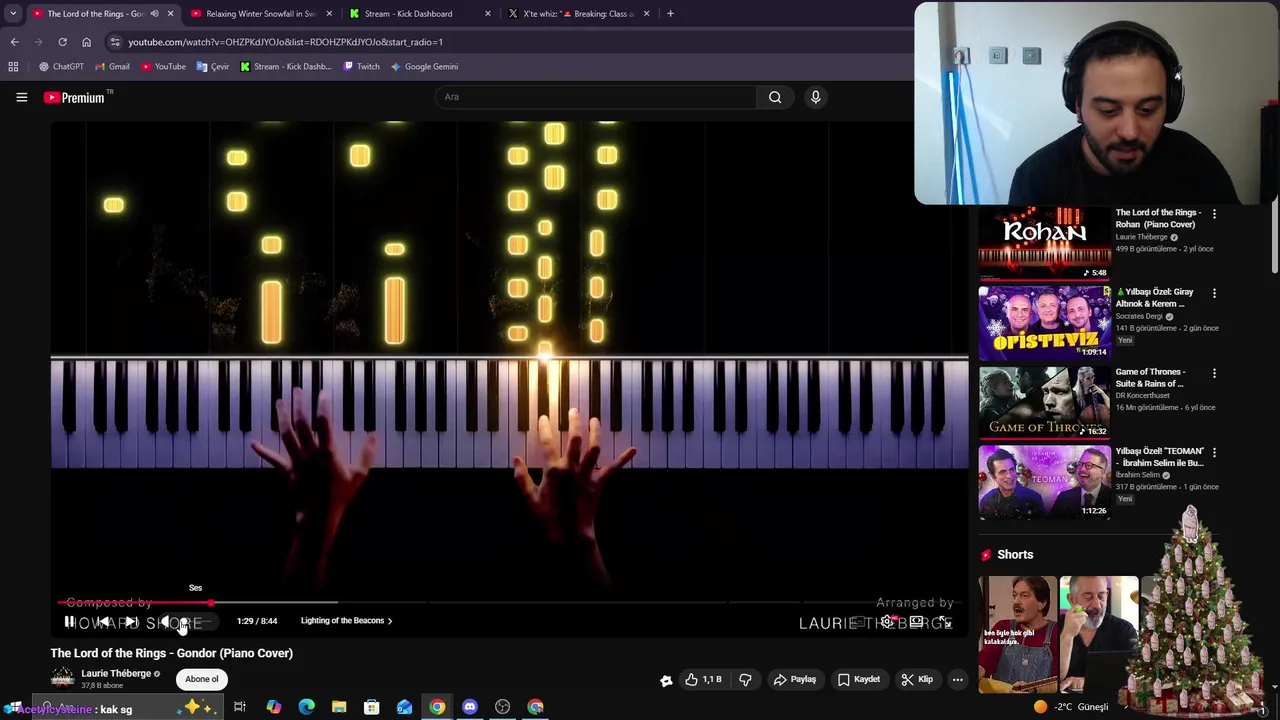The height and width of the screenshot is (720, 1280).
Task: Close the Relaxing Winter Snowfall tab
Action: [x=329, y=14]
